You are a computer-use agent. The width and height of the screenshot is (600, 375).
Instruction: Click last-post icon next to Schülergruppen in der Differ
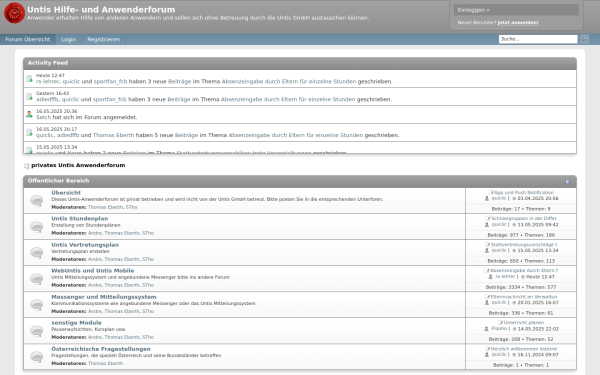point(488,218)
